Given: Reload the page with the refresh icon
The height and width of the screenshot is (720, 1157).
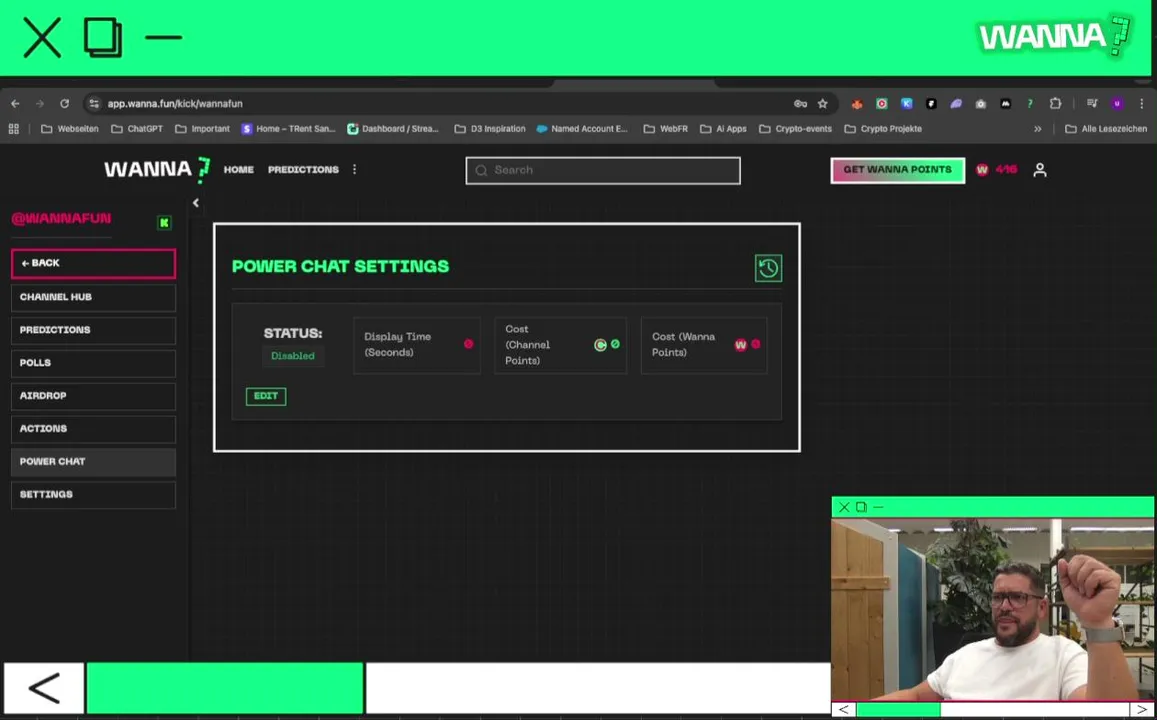Looking at the screenshot, I should (x=64, y=104).
